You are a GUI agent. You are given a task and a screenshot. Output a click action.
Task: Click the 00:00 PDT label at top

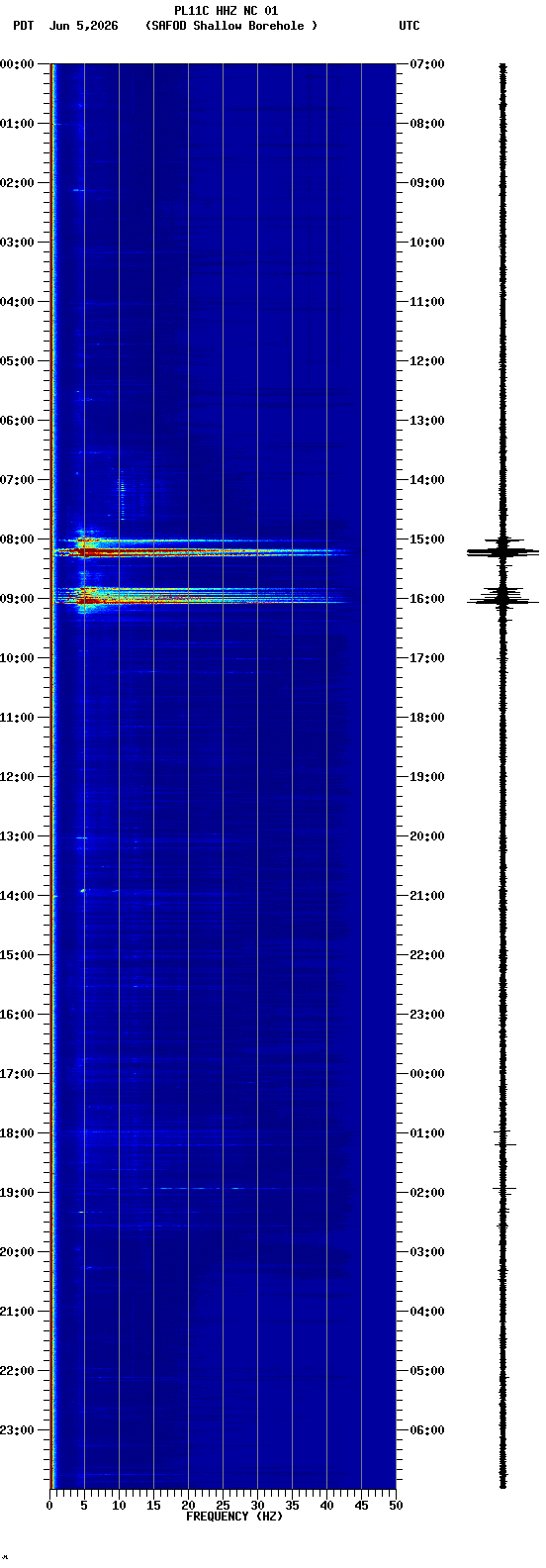coord(17,64)
